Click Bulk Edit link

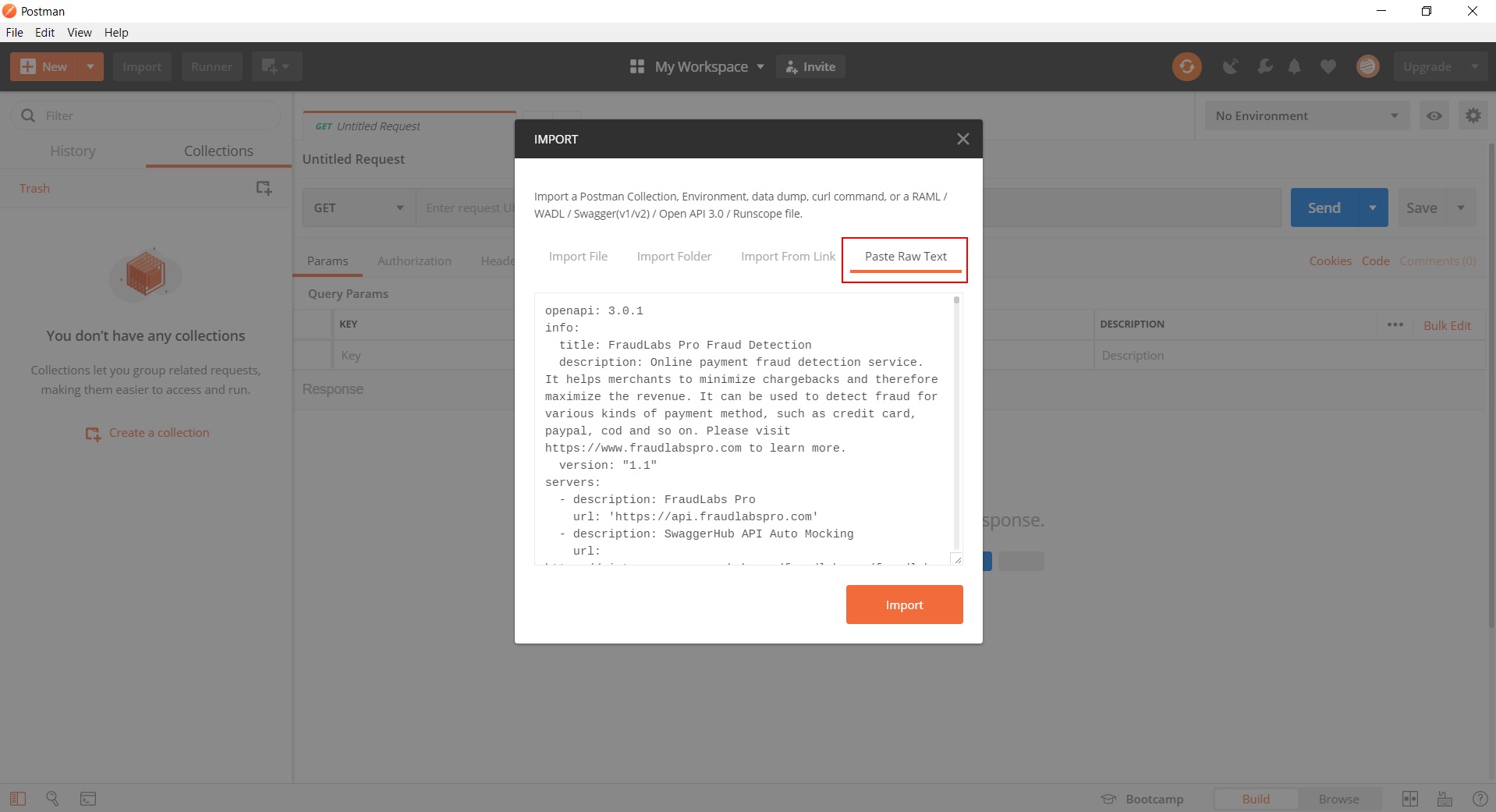click(x=1447, y=325)
